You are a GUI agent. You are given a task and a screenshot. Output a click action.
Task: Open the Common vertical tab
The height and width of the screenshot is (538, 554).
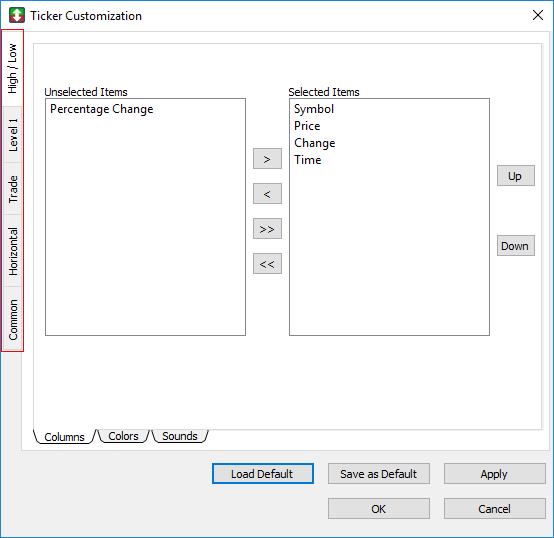click(12, 319)
